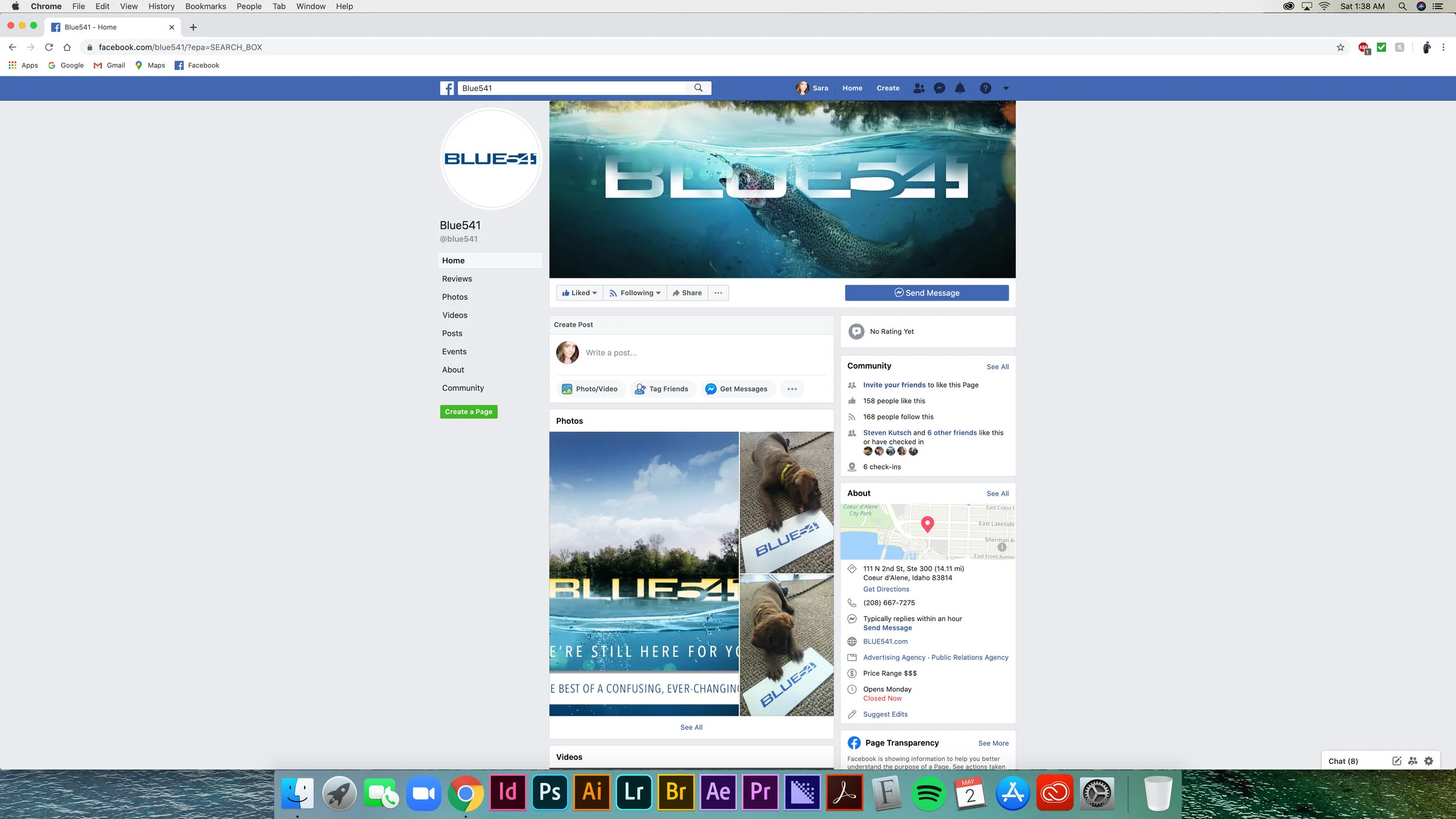This screenshot has height=819, width=1456.
Task: Open Chrome three-dot menu
Action: click(x=1443, y=47)
